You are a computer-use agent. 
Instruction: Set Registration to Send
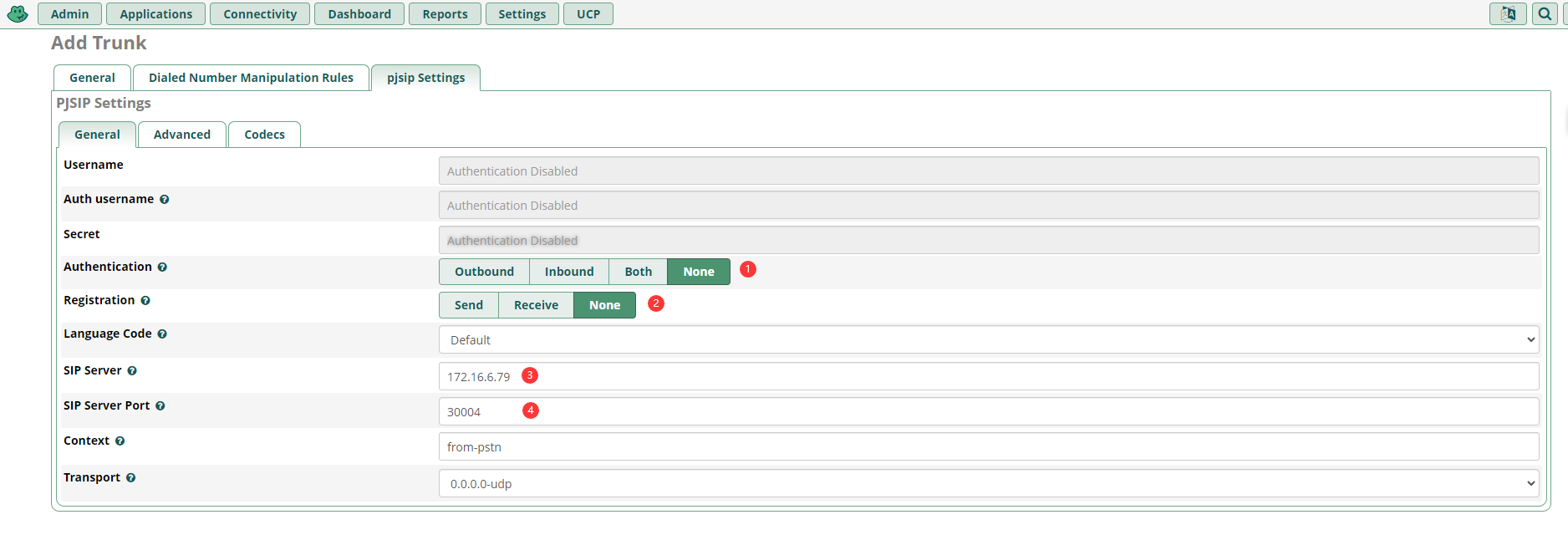point(469,305)
